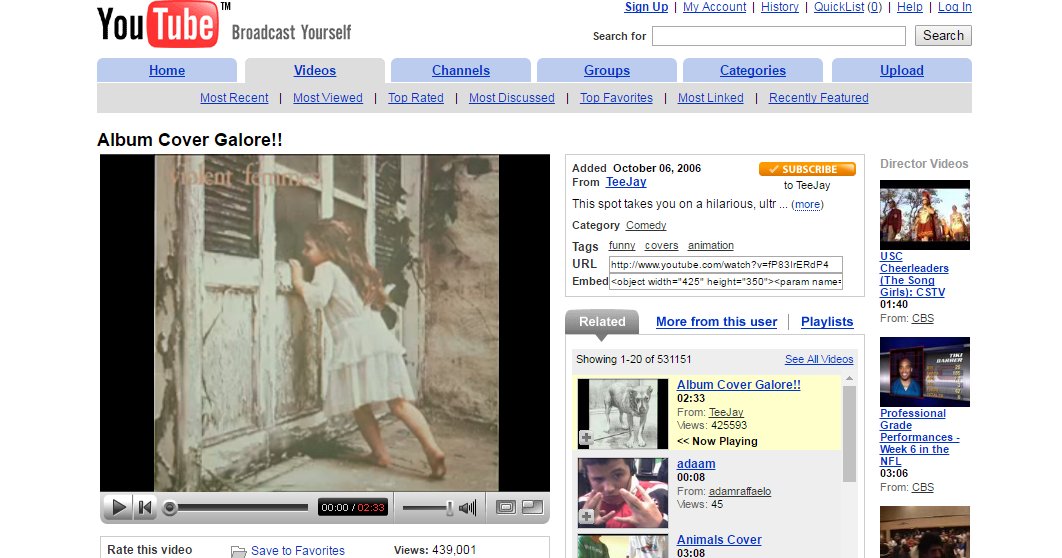Open the Animals Cover video link
Viewport: 1062px width, 558px height.
(x=719, y=540)
